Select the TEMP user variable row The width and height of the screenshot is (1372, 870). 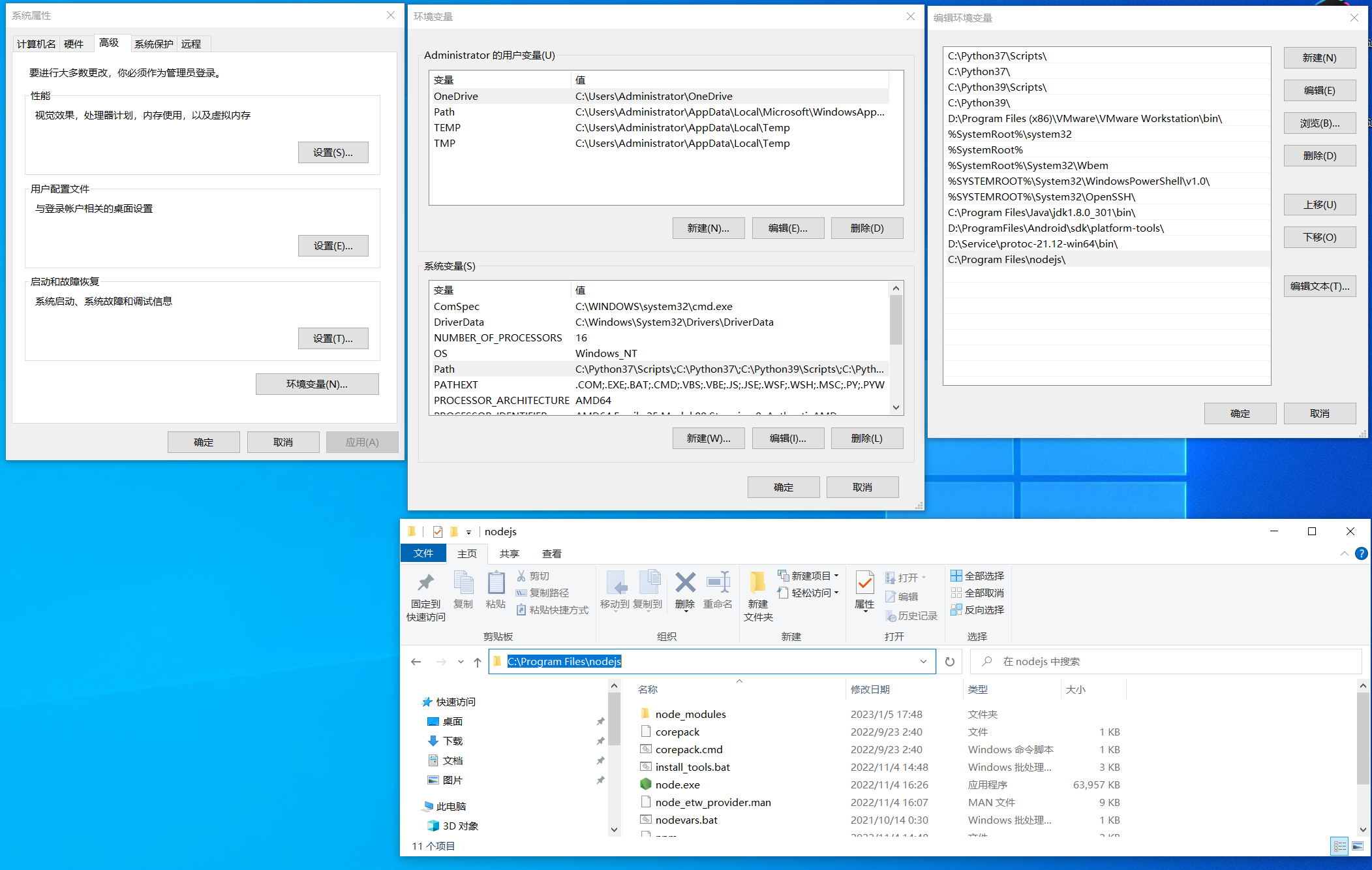659,127
